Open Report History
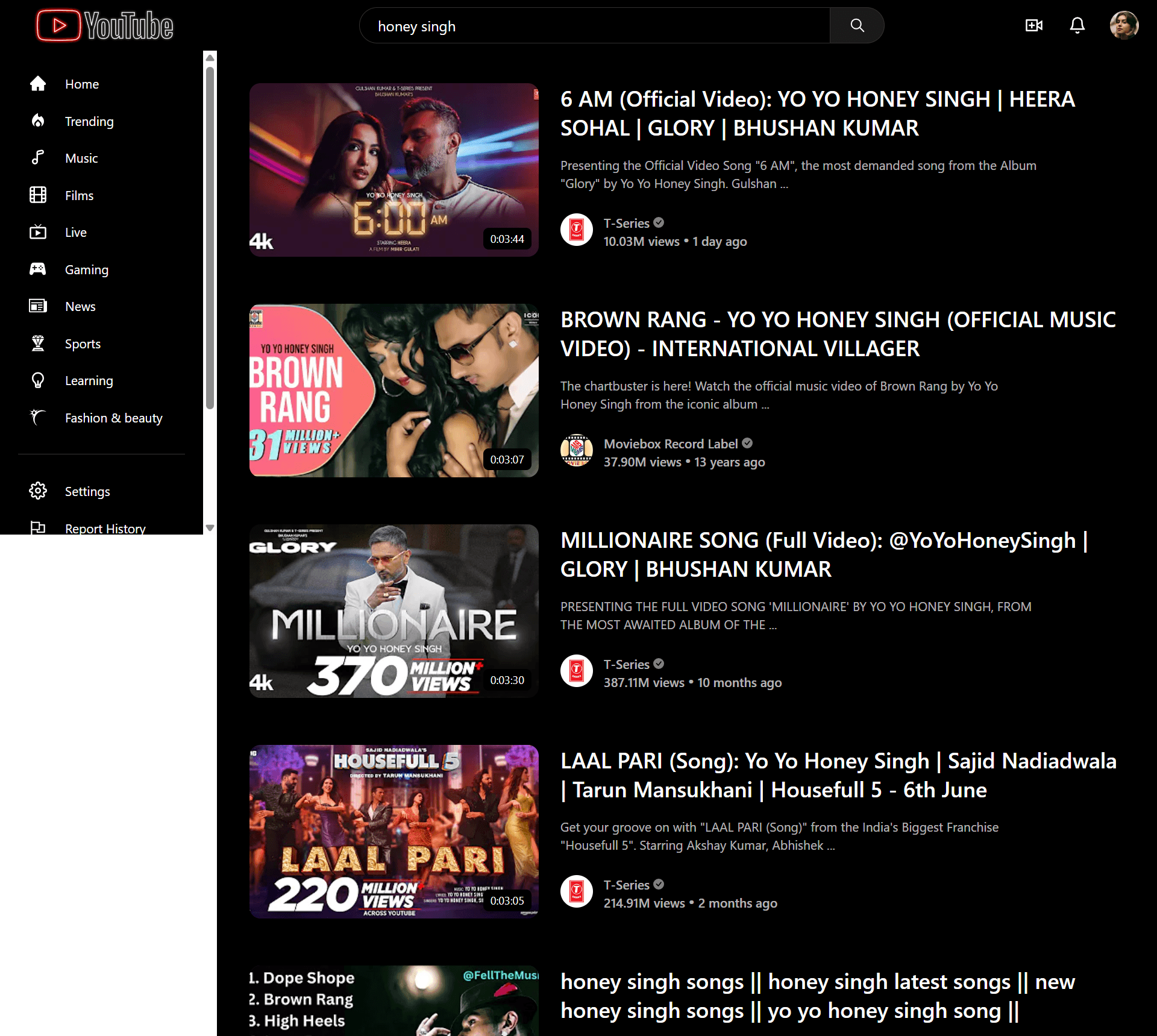The height and width of the screenshot is (1036, 1157). coord(104,529)
